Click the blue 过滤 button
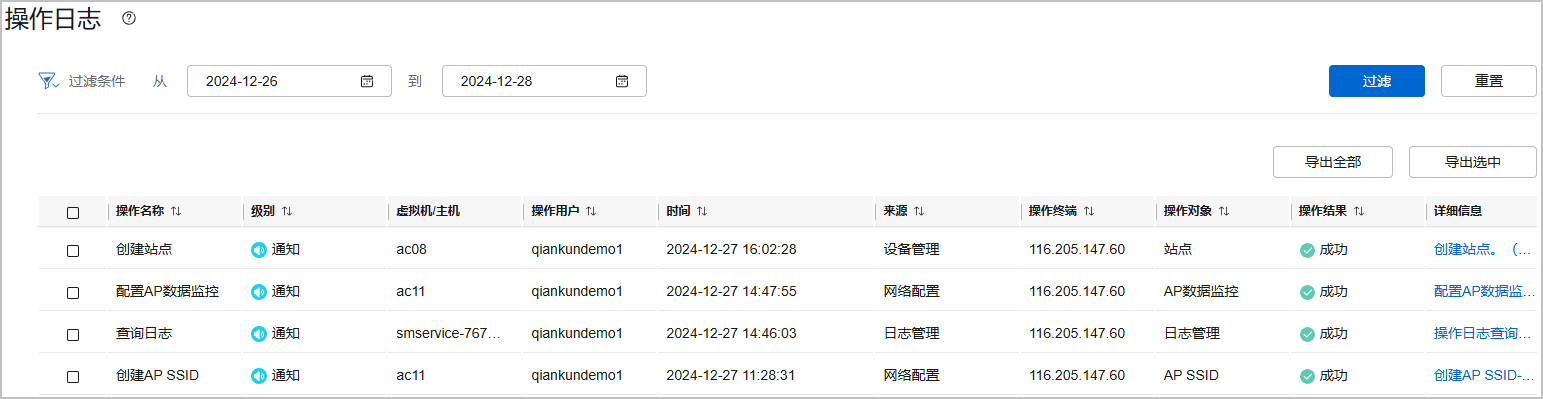 point(1377,81)
